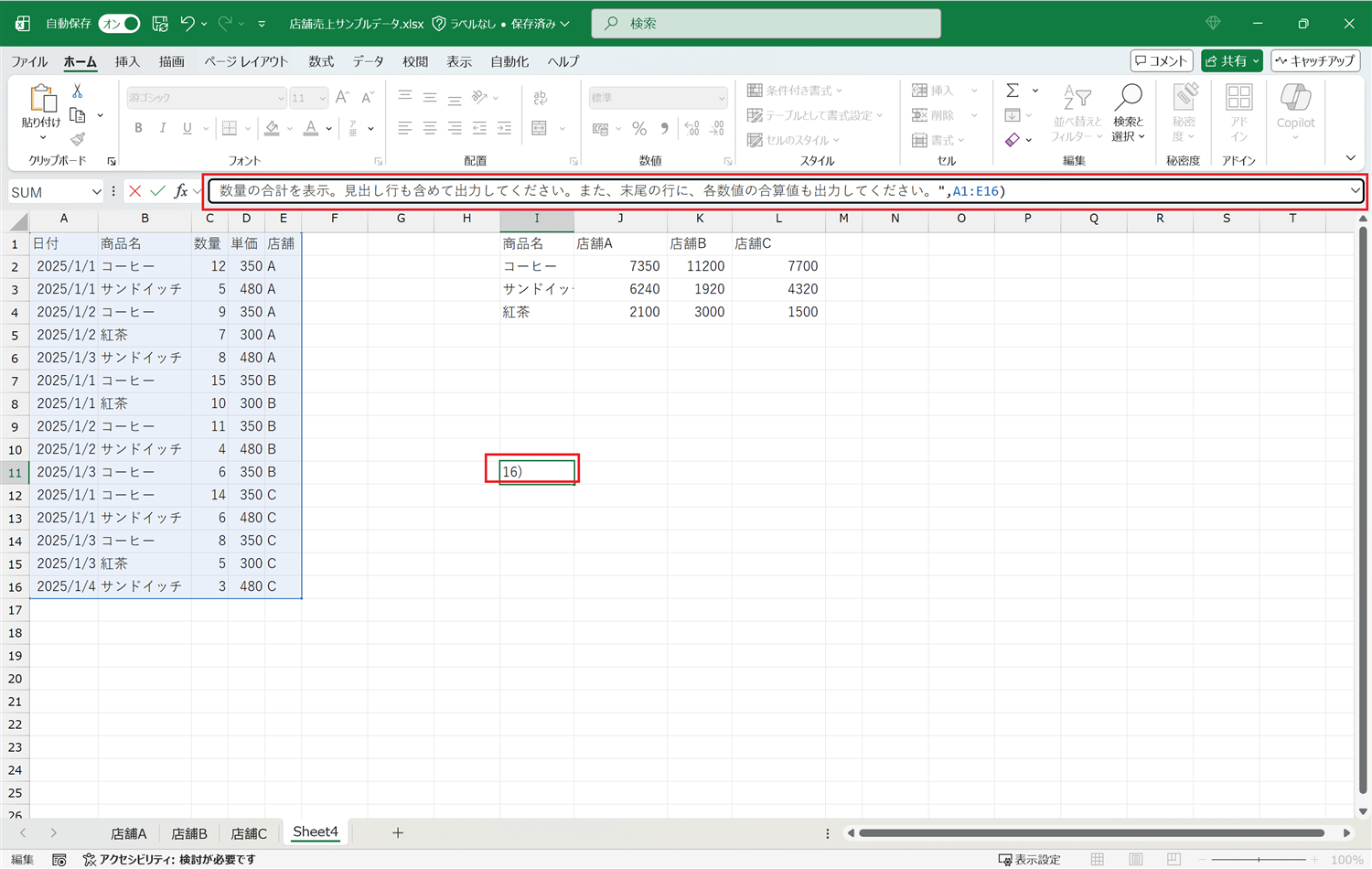Click the cancel formula entry X icon
The width and height of the screenshot is (1372, 869).
click(x=135, y=191)
